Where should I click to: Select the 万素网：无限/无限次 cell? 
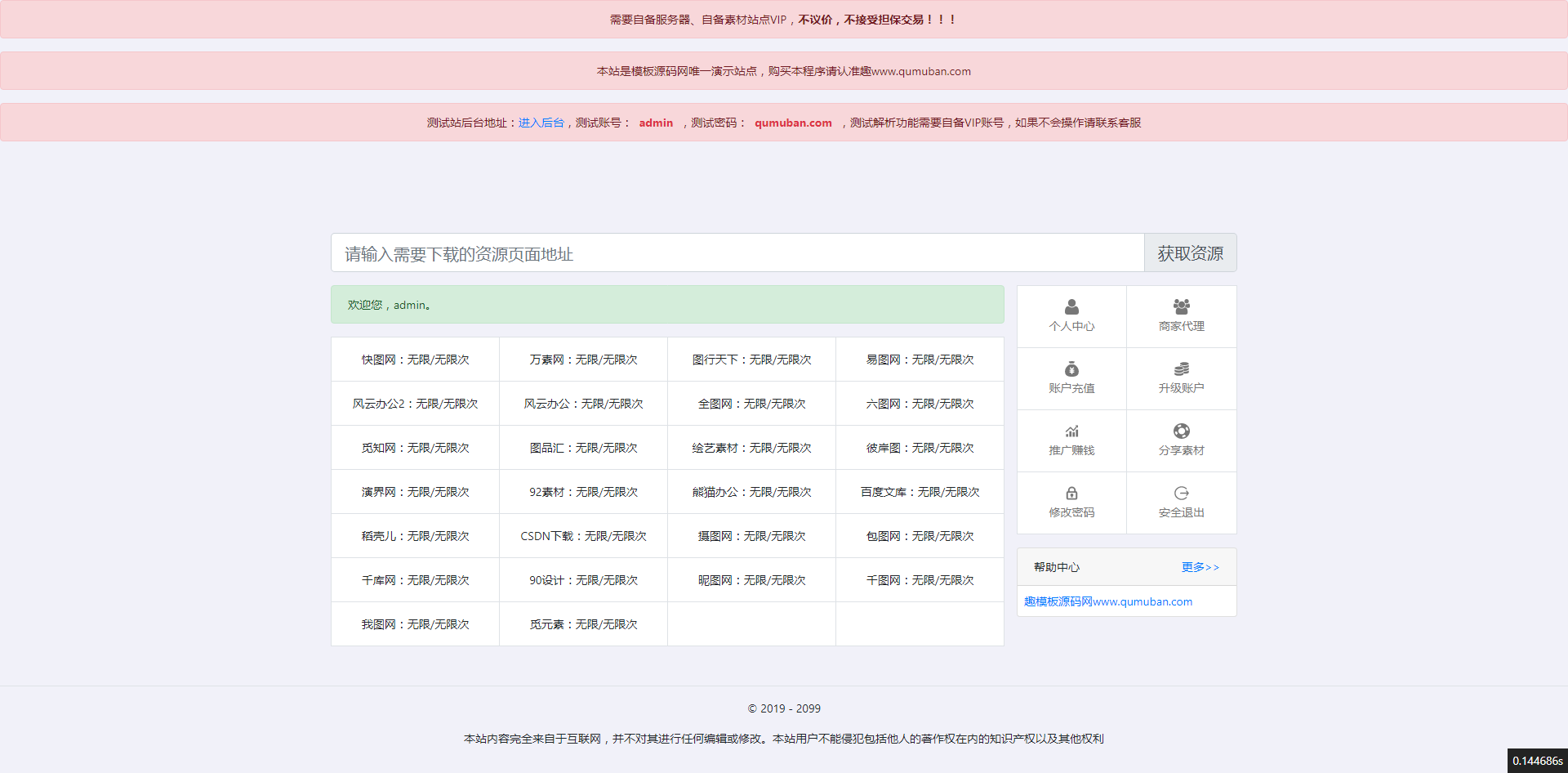[583, 360]
